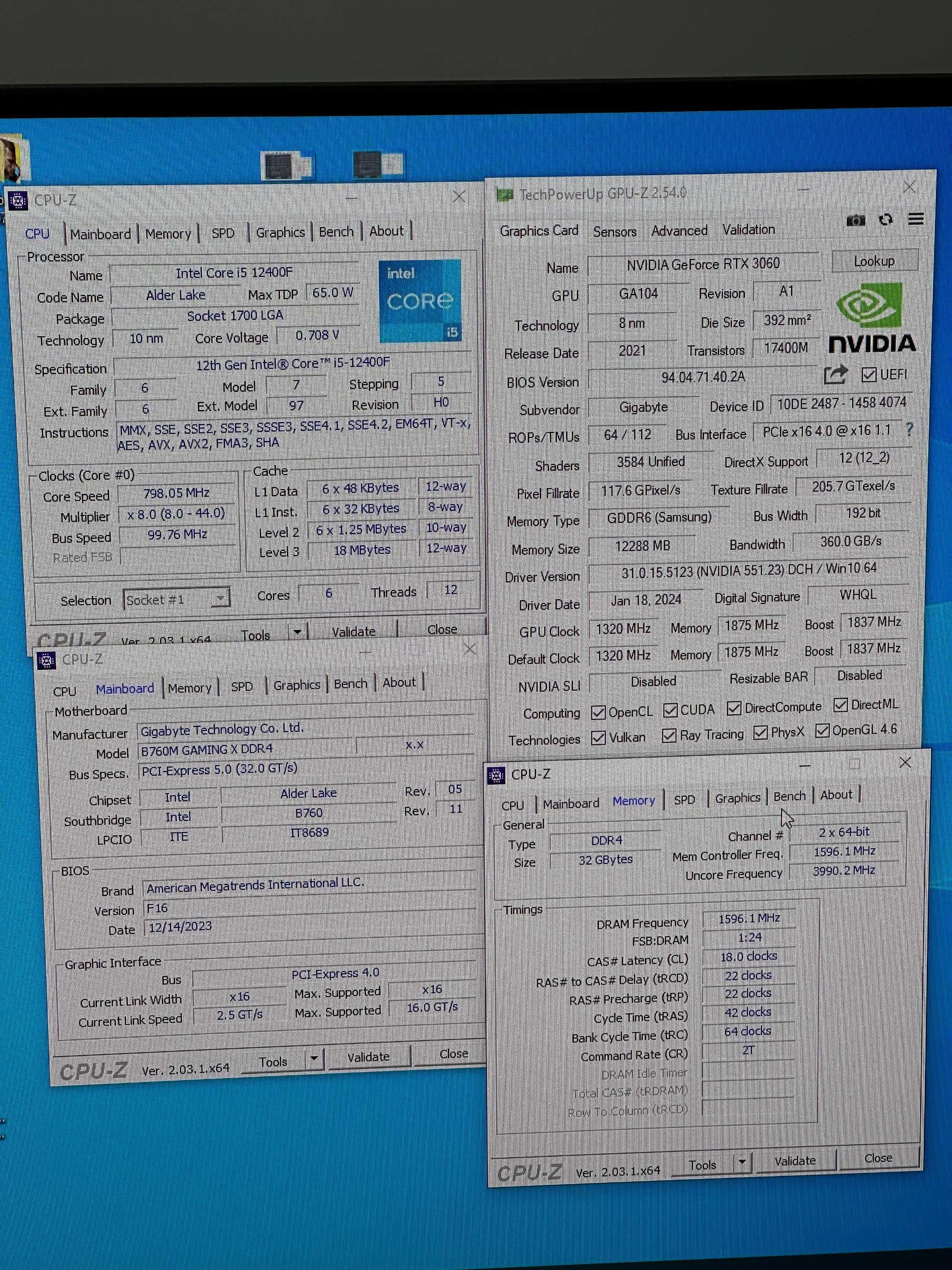Click Validate in the Mainboard window
This screenshot has width=952, height=1270.
(x=368, y=1057)
